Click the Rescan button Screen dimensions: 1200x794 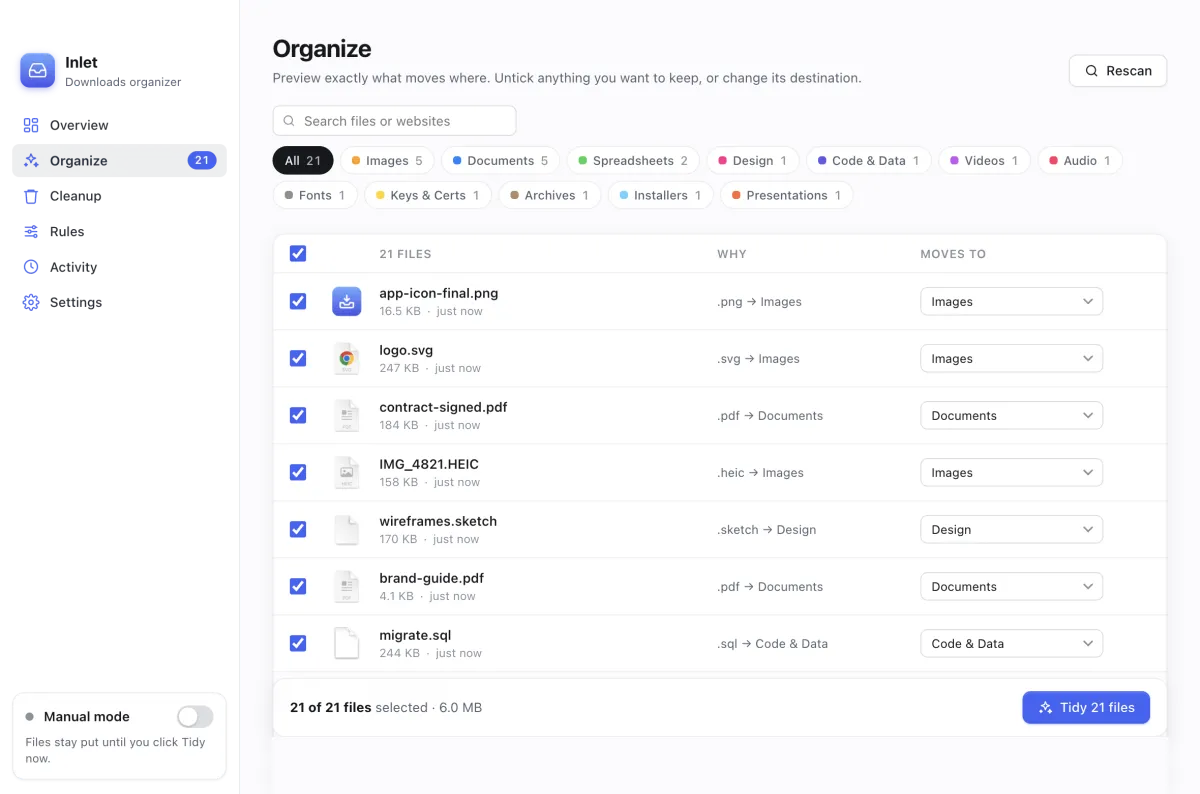click(1118, 71)
